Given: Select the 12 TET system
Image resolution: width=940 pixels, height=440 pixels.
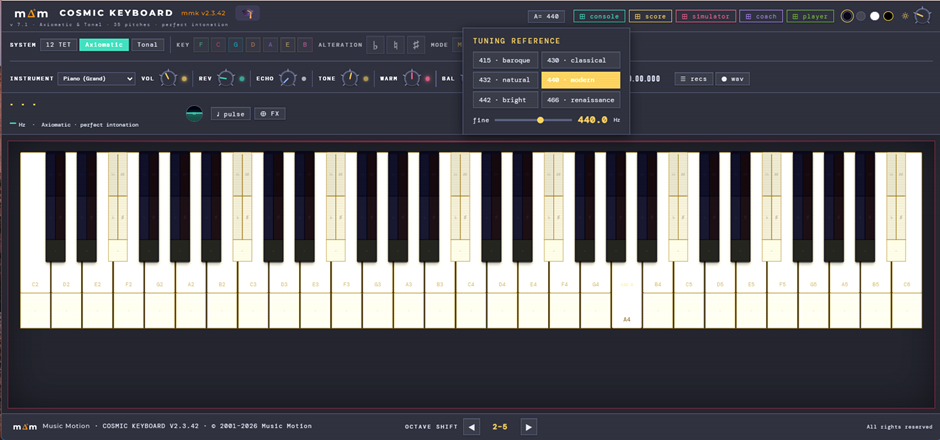Looking at the screenshot, I should 59,44.
